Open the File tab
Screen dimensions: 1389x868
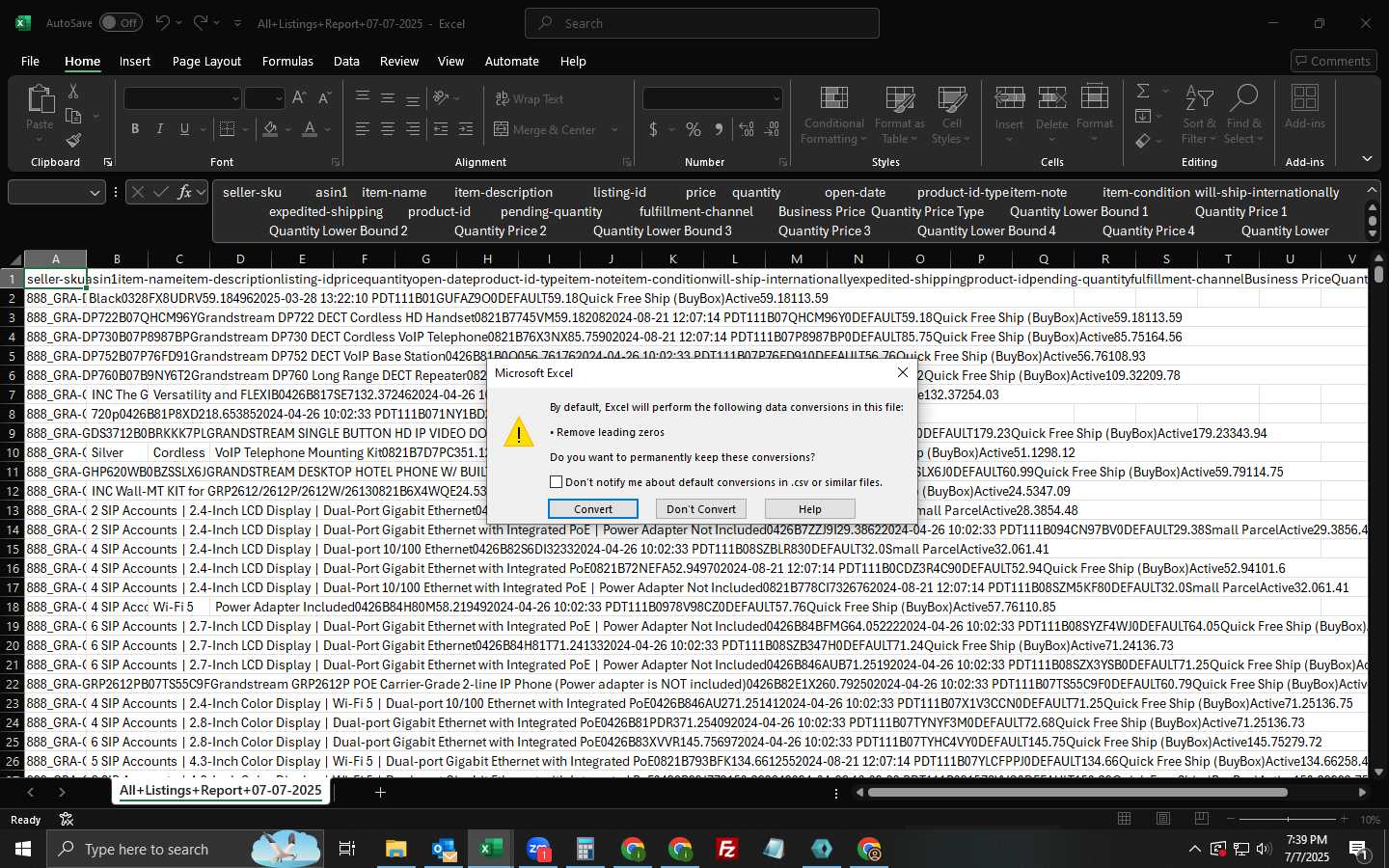click(x=31, y=61)
